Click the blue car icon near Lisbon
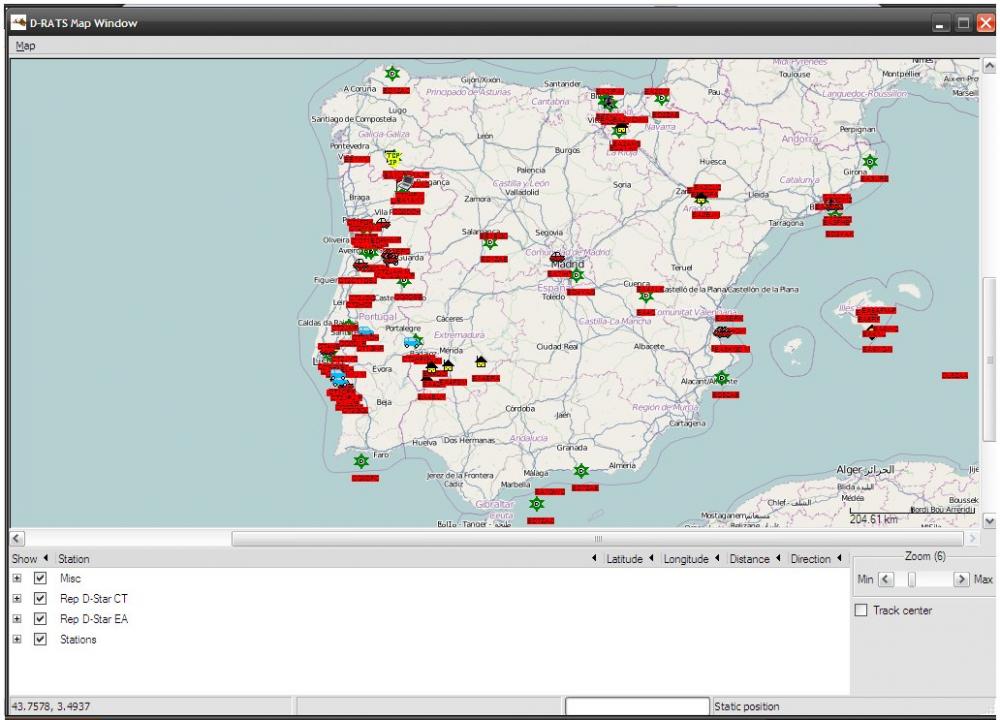 [x=338, y=378]
